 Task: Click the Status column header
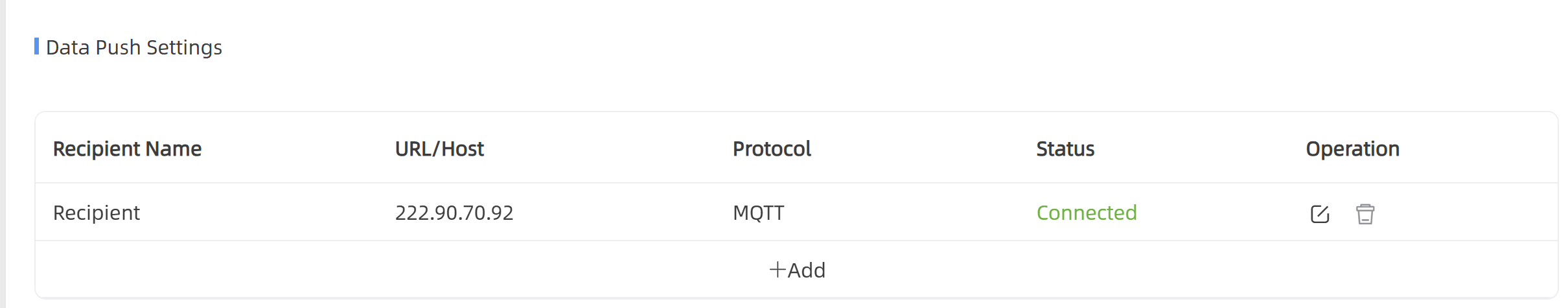[1065, 149]
